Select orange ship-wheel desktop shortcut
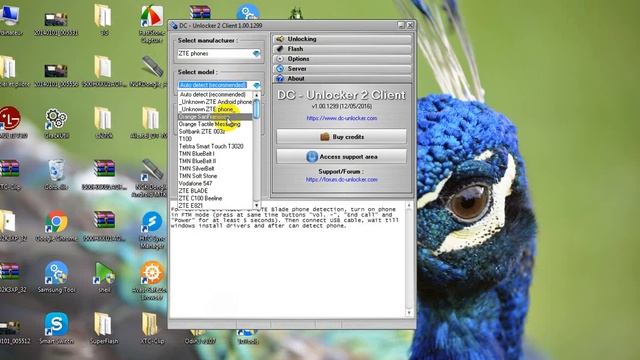 click(152, 281)
